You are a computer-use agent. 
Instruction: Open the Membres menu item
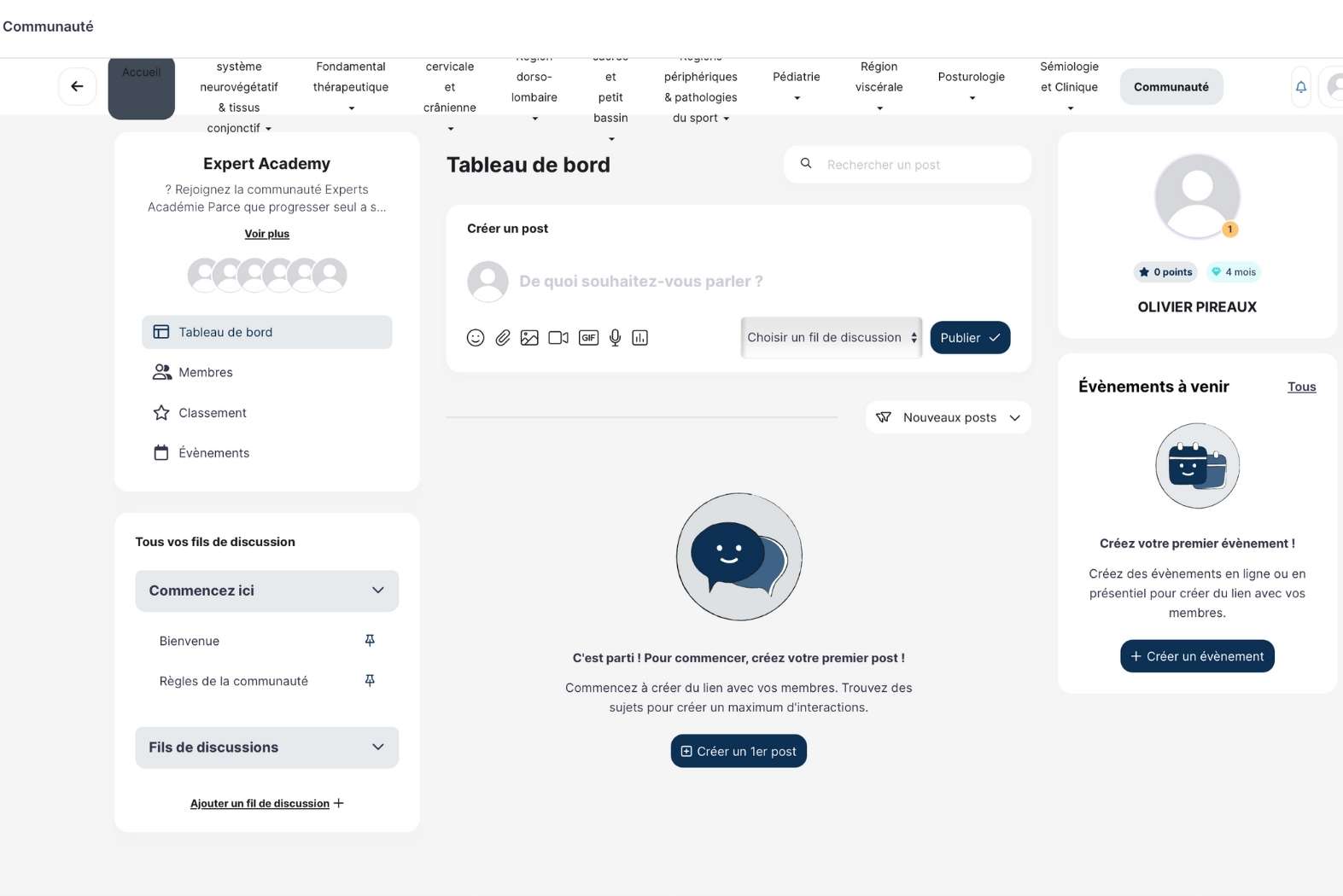pyautogui.click(x=205, y=372)
